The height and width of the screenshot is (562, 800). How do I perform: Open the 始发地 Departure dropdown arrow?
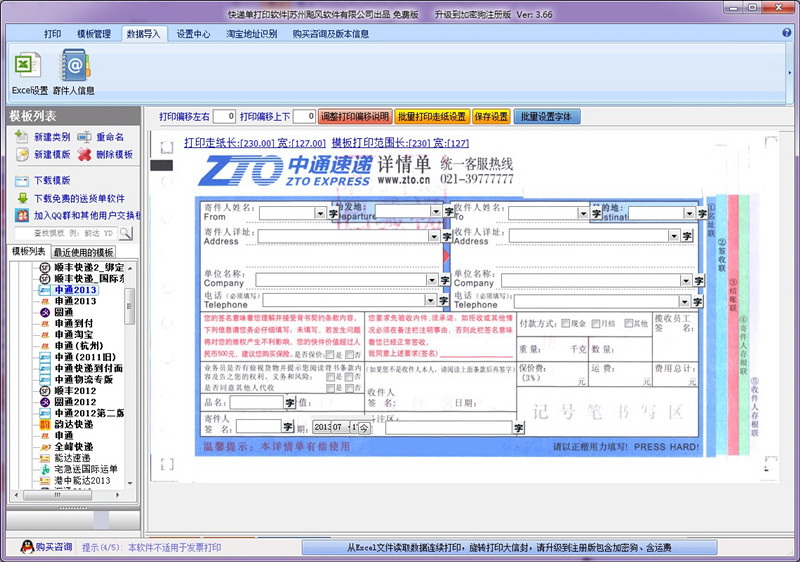[435, 211]
